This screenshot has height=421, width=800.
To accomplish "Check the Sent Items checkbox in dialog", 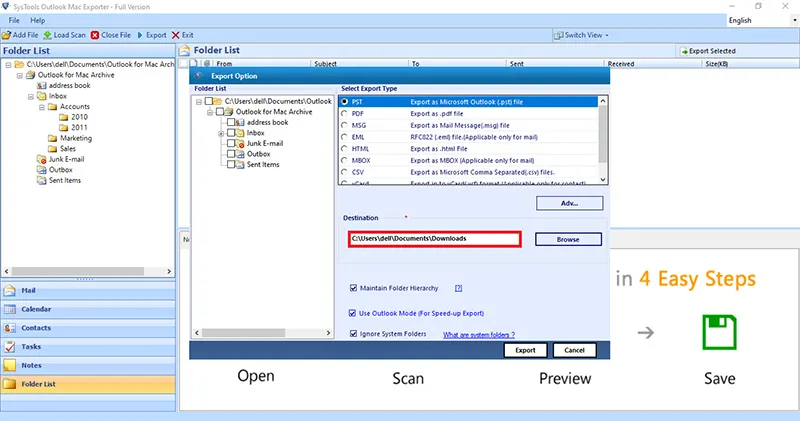I will tap(231, 164).
